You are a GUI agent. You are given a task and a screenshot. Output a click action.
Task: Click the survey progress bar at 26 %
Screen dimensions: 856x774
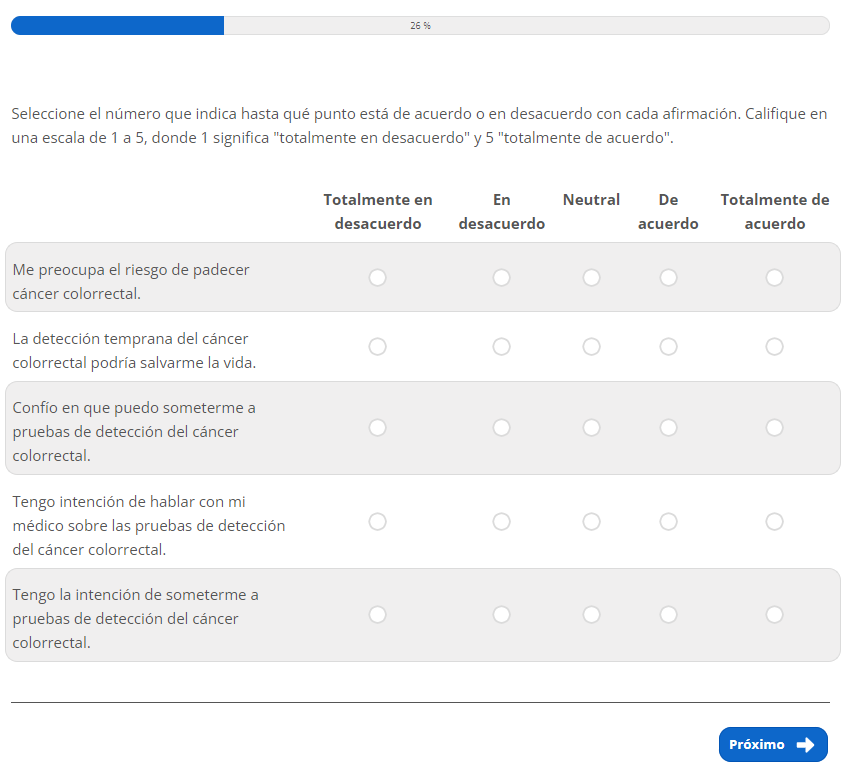point(420,26)
